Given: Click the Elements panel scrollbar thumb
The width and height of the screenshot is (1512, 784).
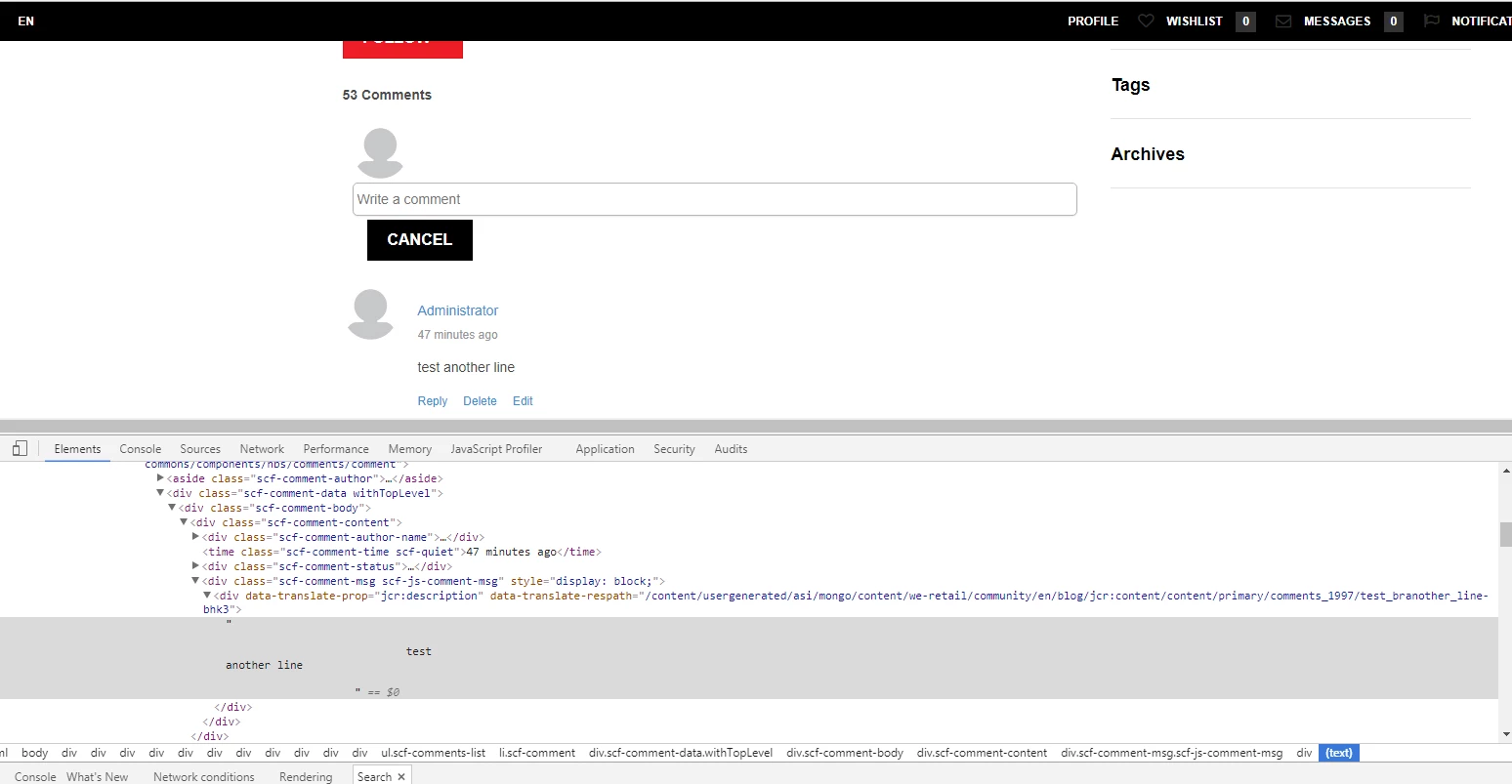Looking at the screenshot, I should point(1505,534).
